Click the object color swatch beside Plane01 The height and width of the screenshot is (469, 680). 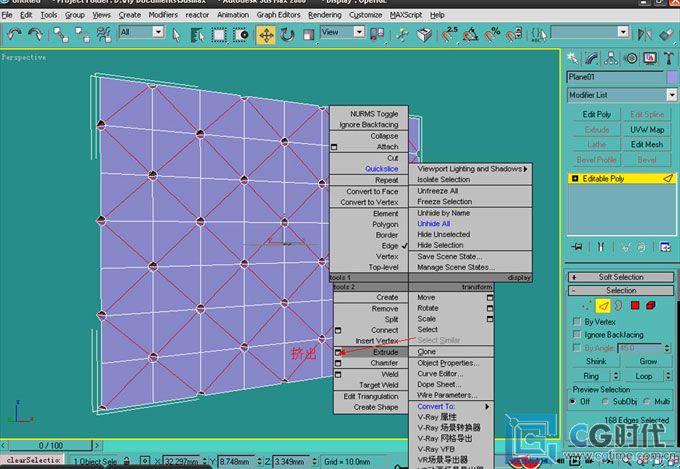point(672,77)
